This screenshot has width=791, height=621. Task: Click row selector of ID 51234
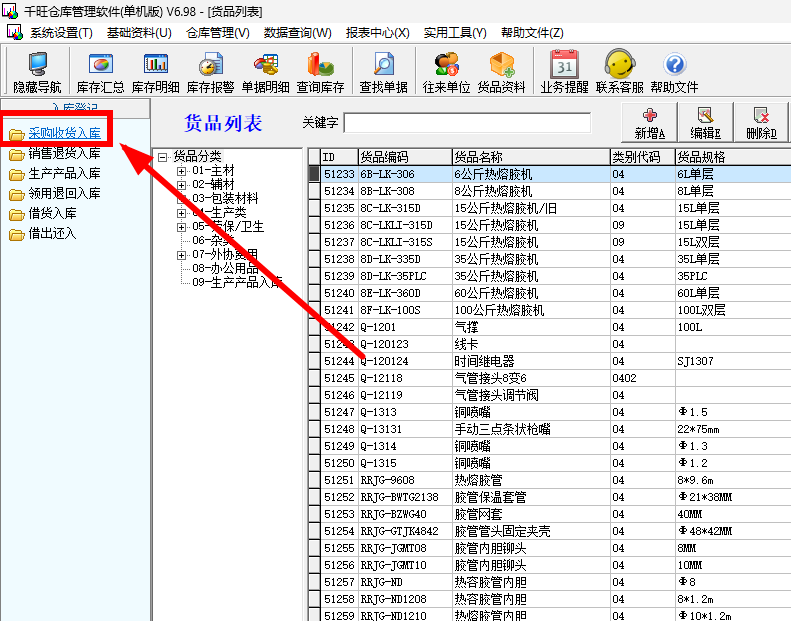314,191
